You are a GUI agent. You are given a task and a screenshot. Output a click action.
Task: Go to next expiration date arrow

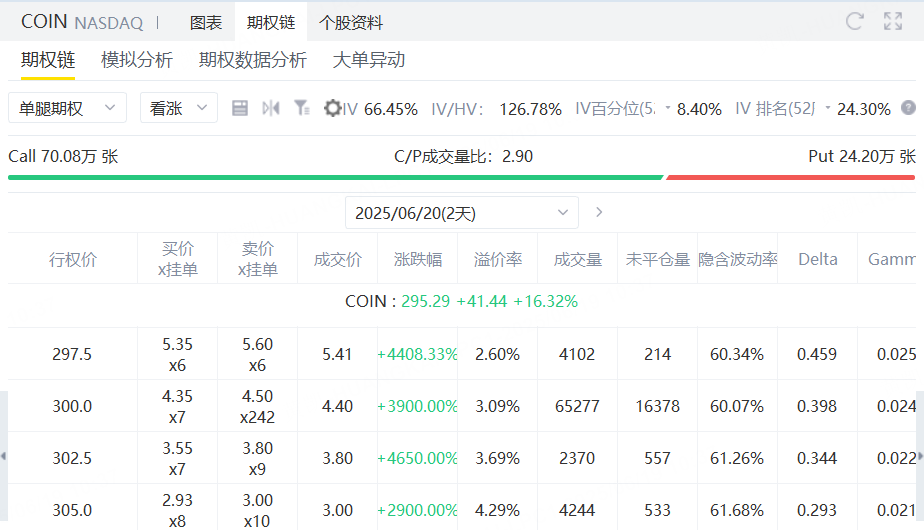pos(599,212)
